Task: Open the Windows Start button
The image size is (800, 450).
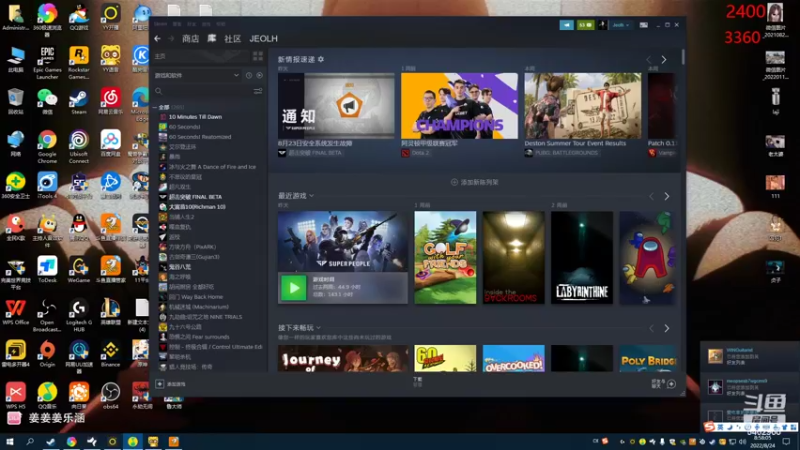Action: click(x=10, y=442)
